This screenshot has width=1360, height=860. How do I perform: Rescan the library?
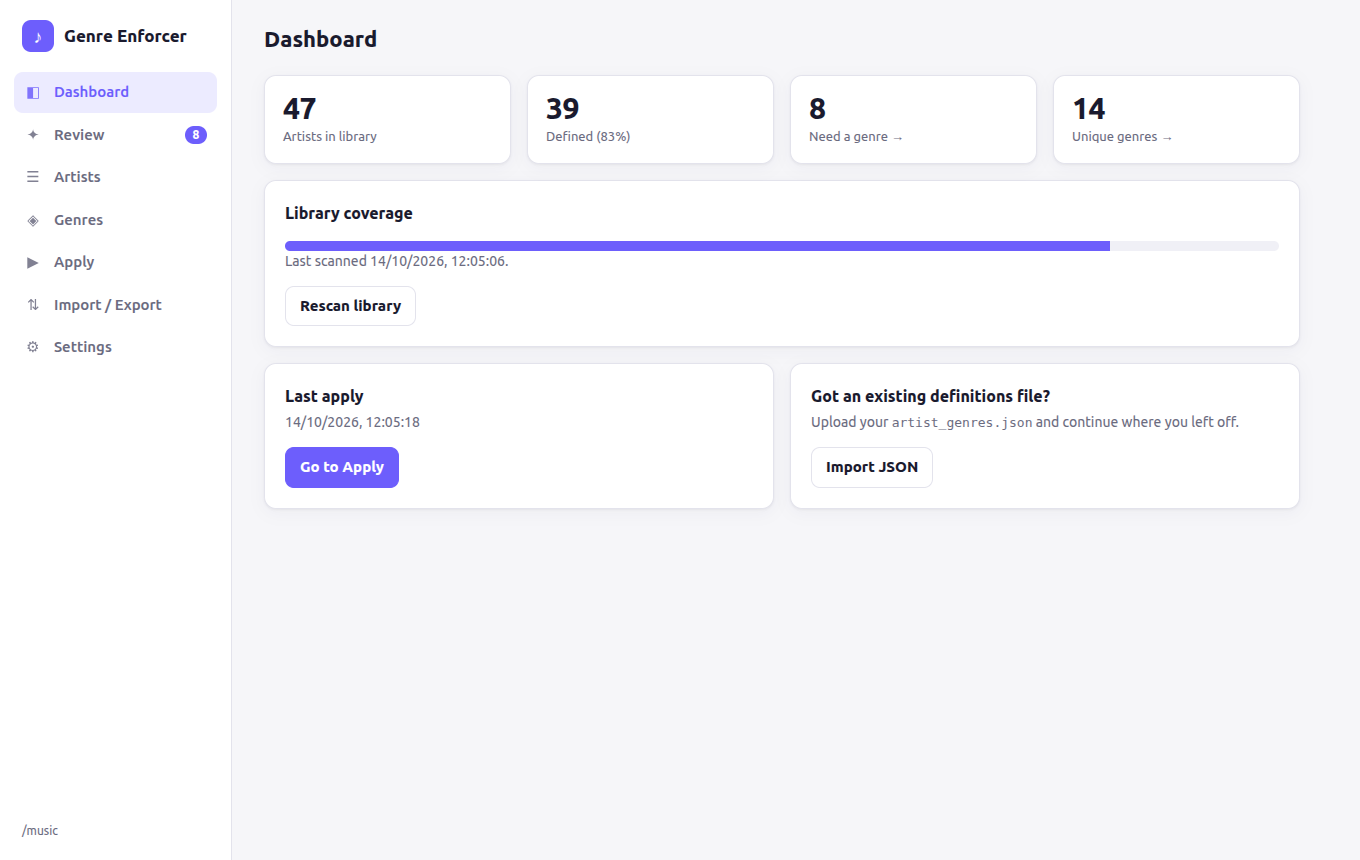[350, 306]
